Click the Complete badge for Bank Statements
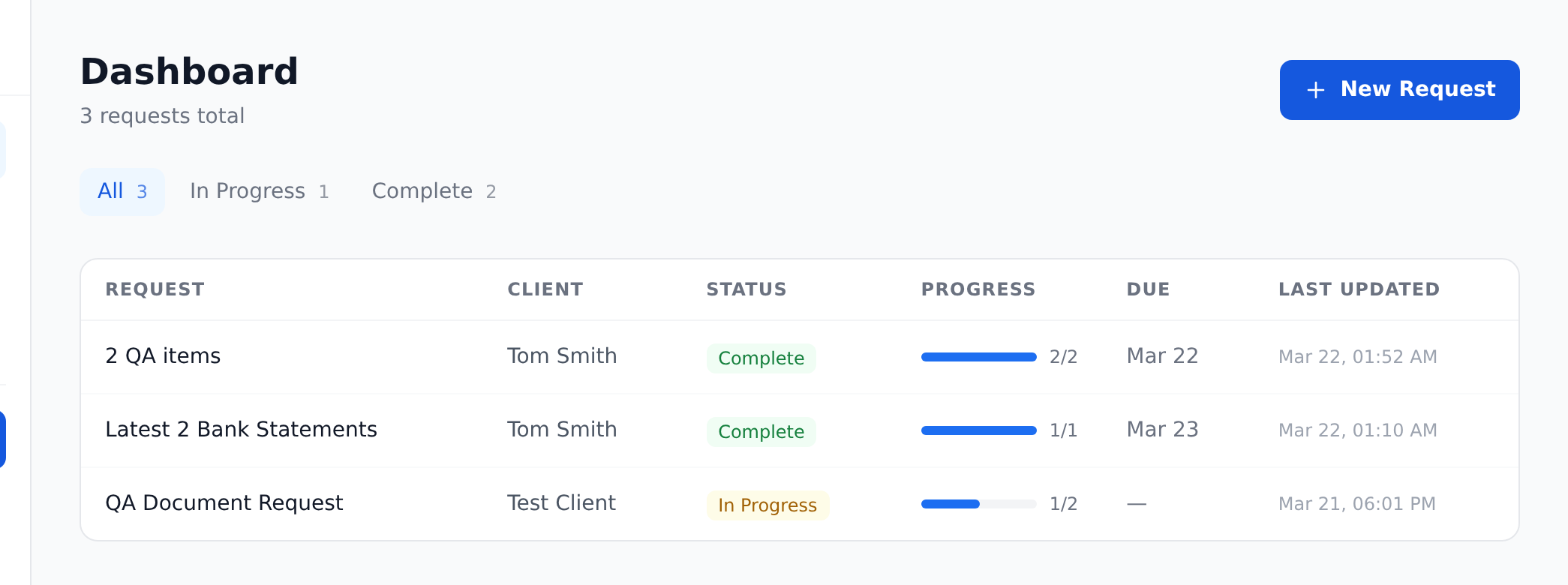 [761, 431]
